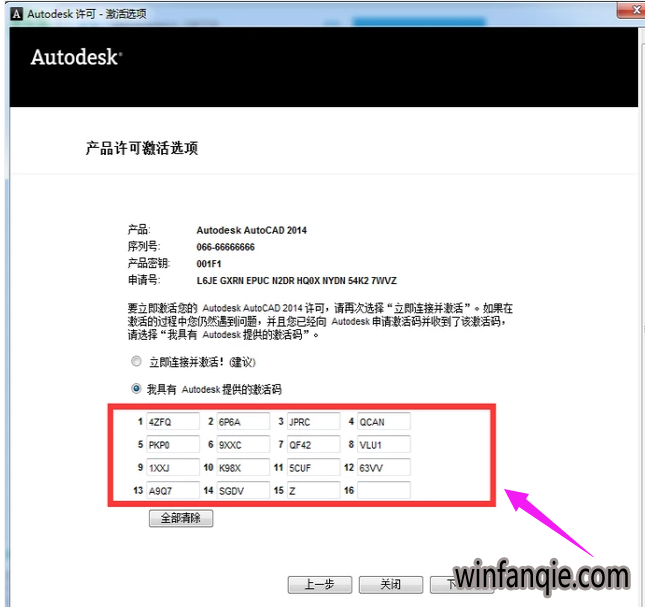
Task: Click the 产品许可激活选项 heading
Action: pos(142,148)
